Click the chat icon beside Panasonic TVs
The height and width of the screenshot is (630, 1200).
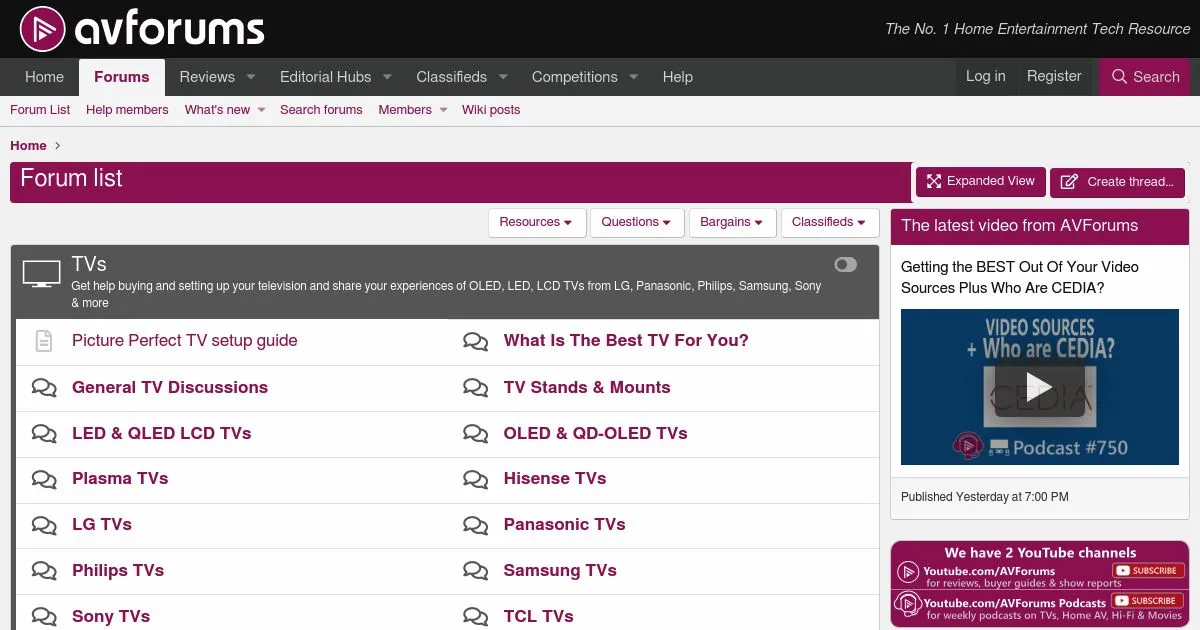[x=476, y=525]
